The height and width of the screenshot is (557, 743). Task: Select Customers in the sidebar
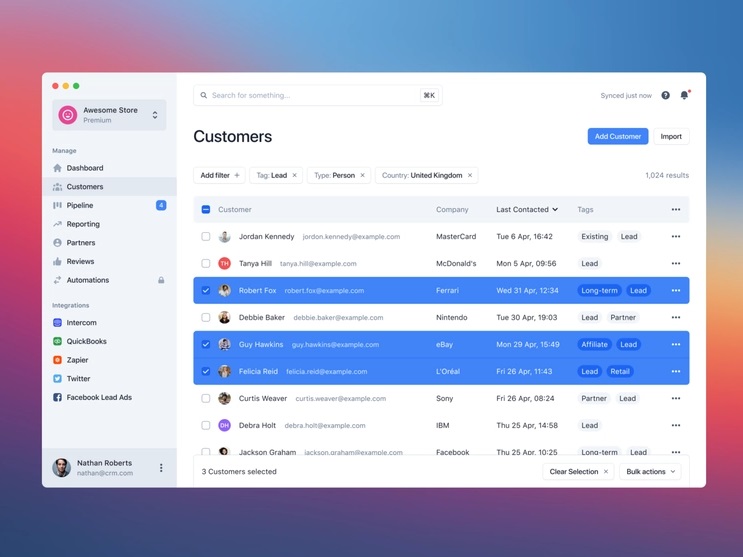[x=109, y=187]
